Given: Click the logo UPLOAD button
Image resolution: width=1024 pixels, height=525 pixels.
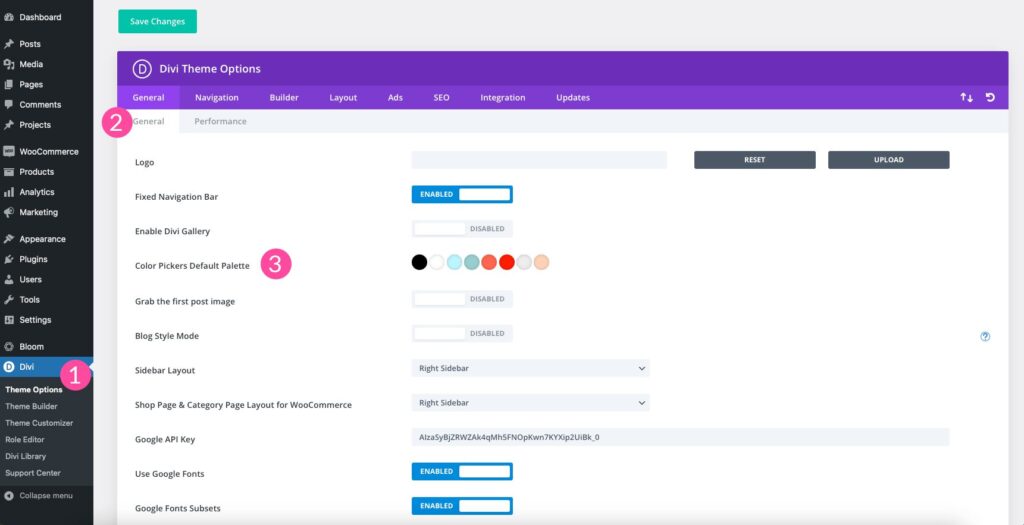Looking at the screenshot, I should (889, 160).
